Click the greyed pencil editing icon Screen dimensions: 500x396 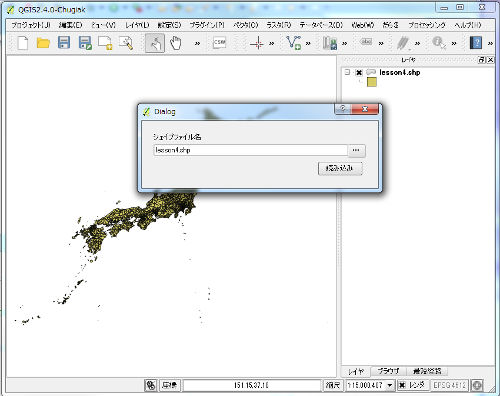pos(403,43)
